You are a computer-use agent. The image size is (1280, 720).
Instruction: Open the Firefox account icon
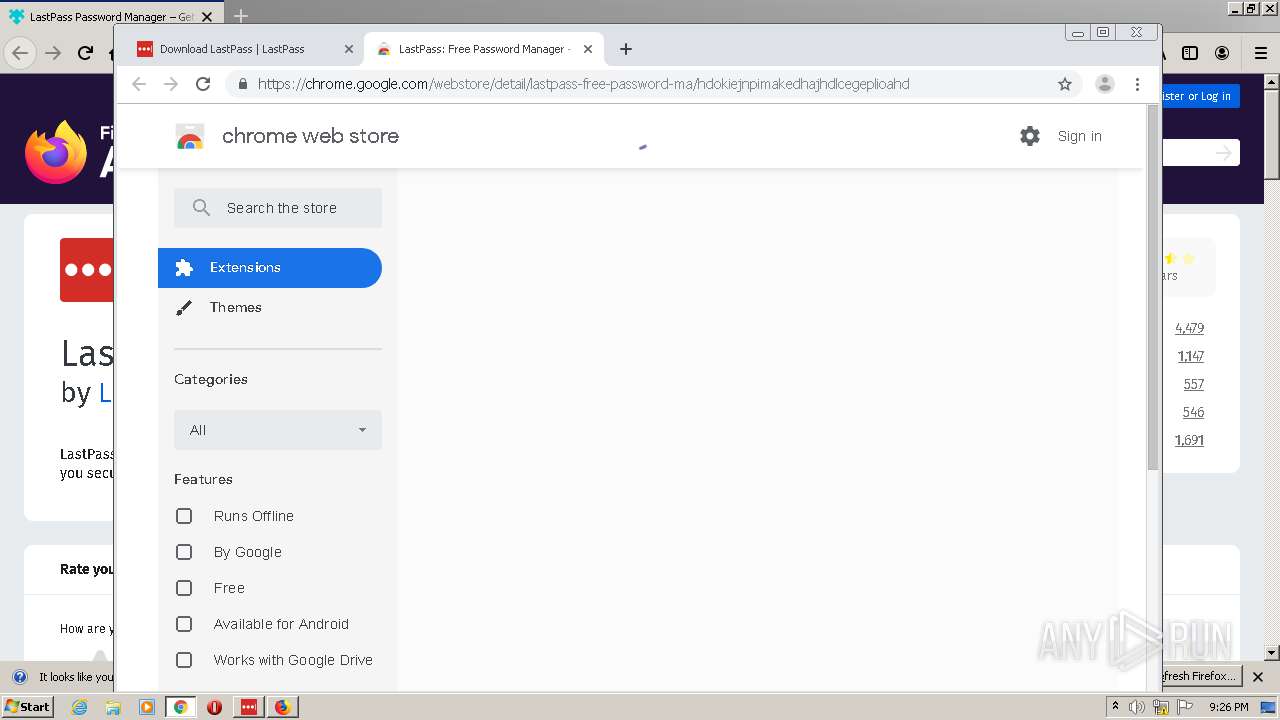[x=1222, y=53]
